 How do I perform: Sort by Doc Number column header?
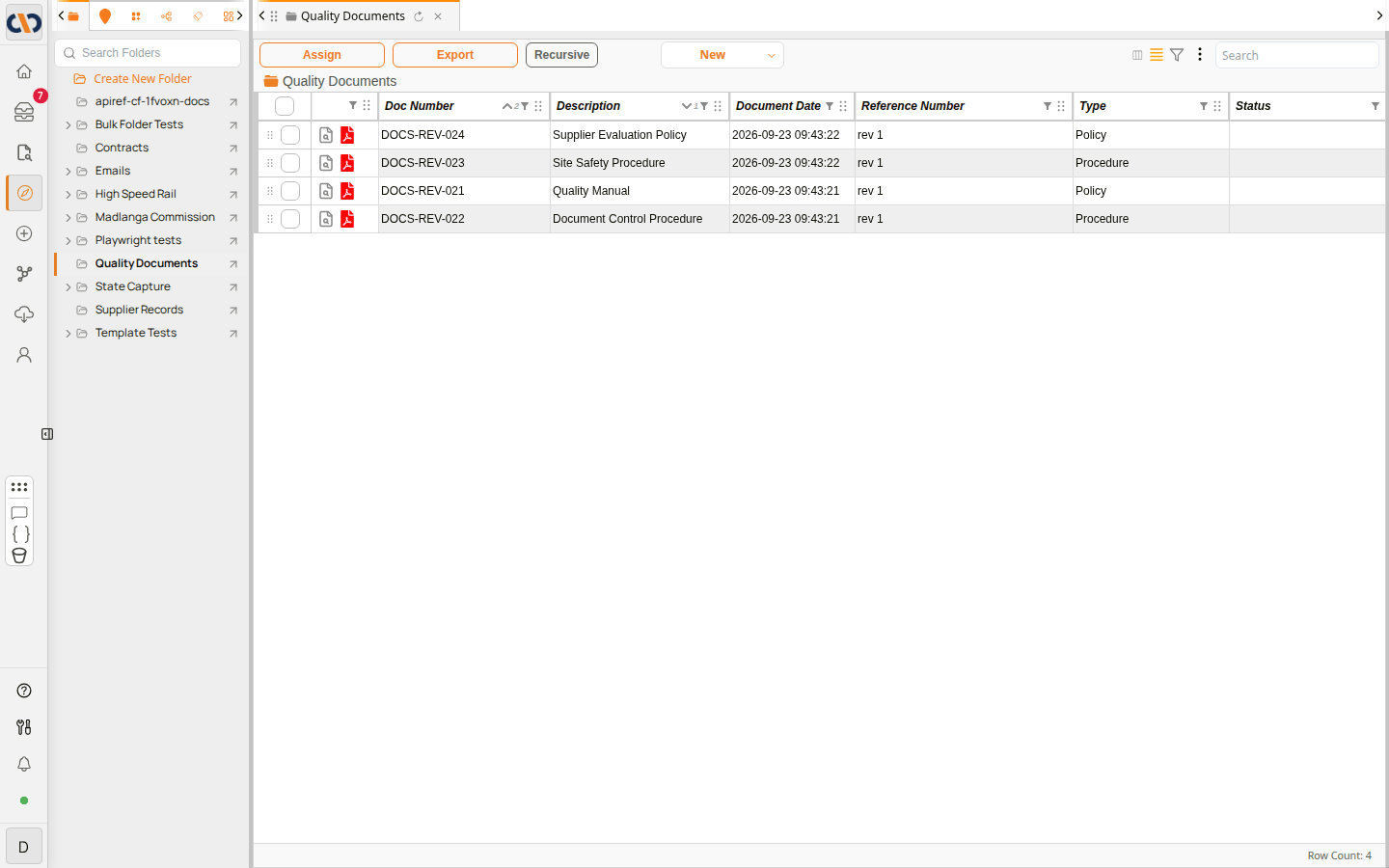click(420, 106)
